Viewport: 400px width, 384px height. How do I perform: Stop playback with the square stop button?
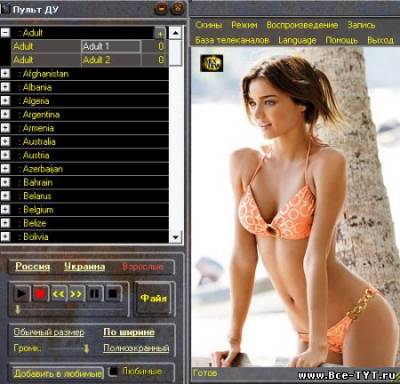click(113, 294)
